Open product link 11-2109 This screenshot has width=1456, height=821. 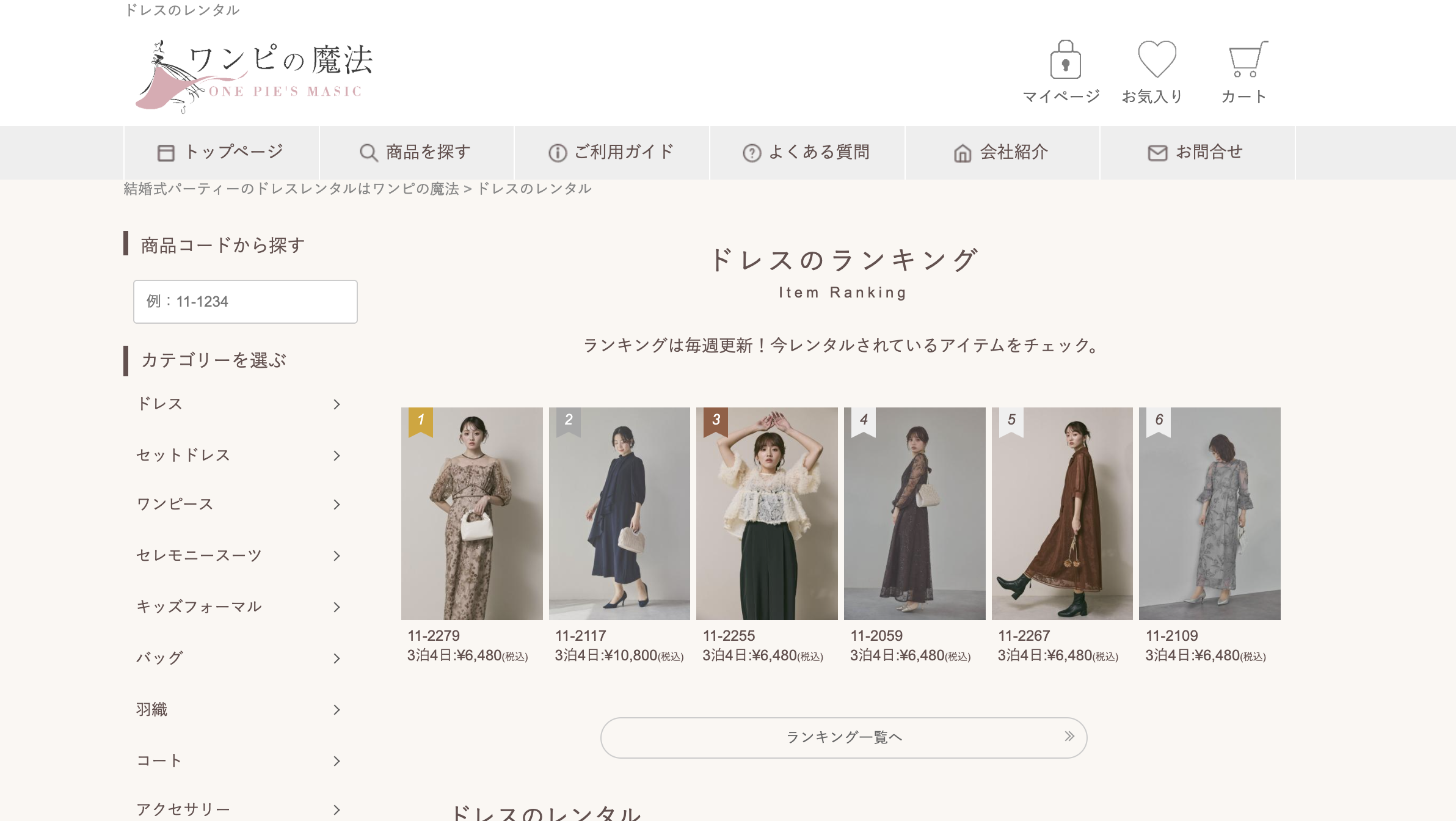[1171, 635]
